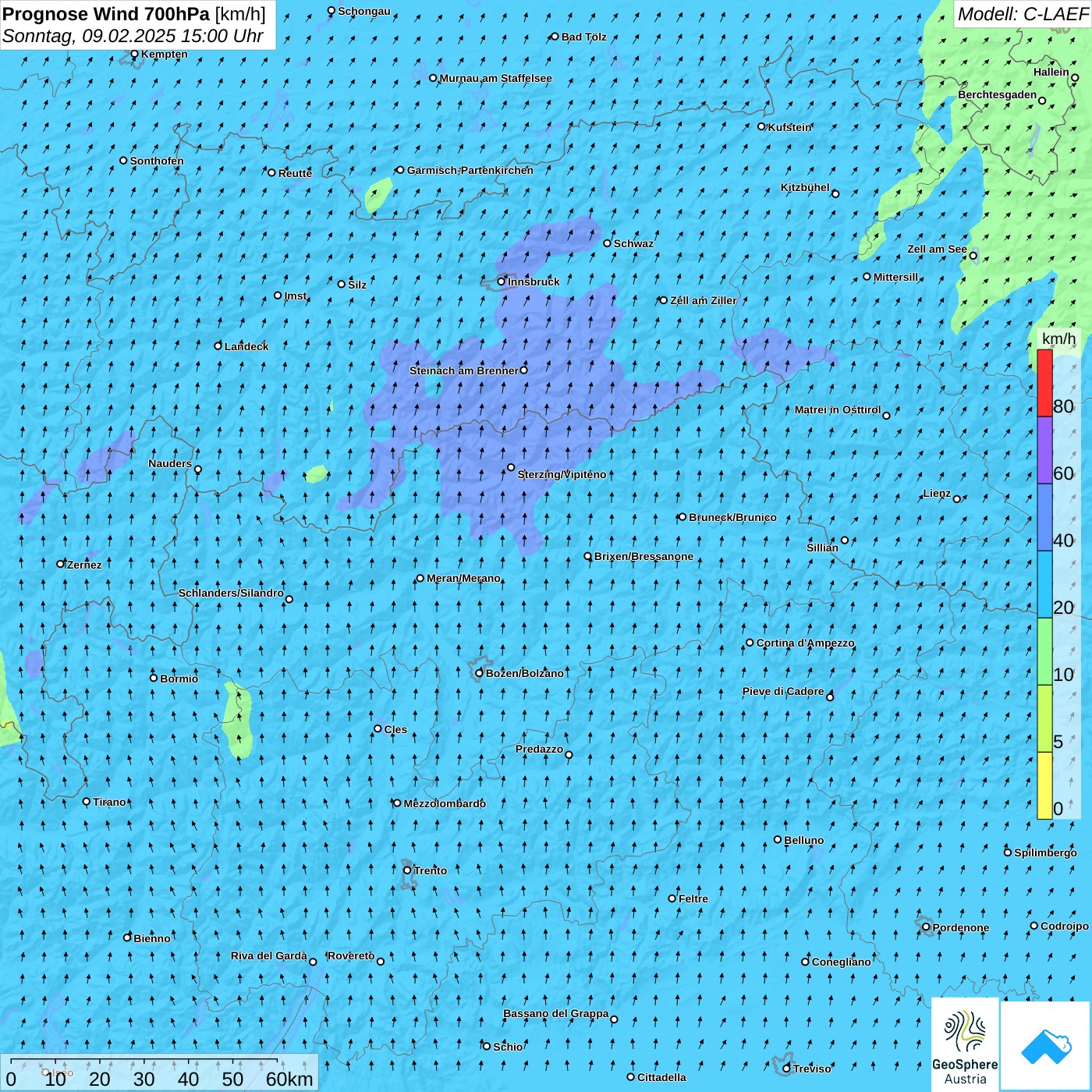
Task: Click the Bozen/Bolzano city marker
Action: coord(479,673)
